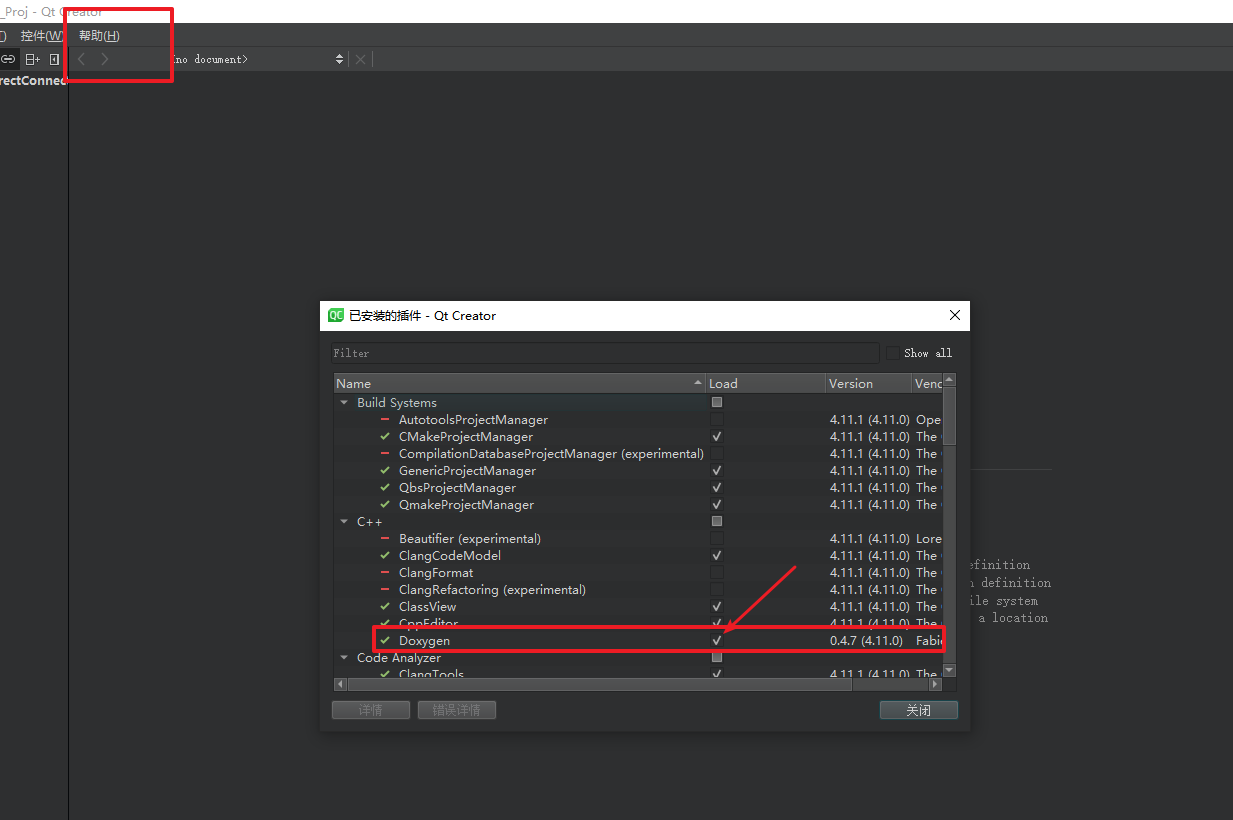
Task: Select the GenericProjectManager row
Action: pos(638,471)
